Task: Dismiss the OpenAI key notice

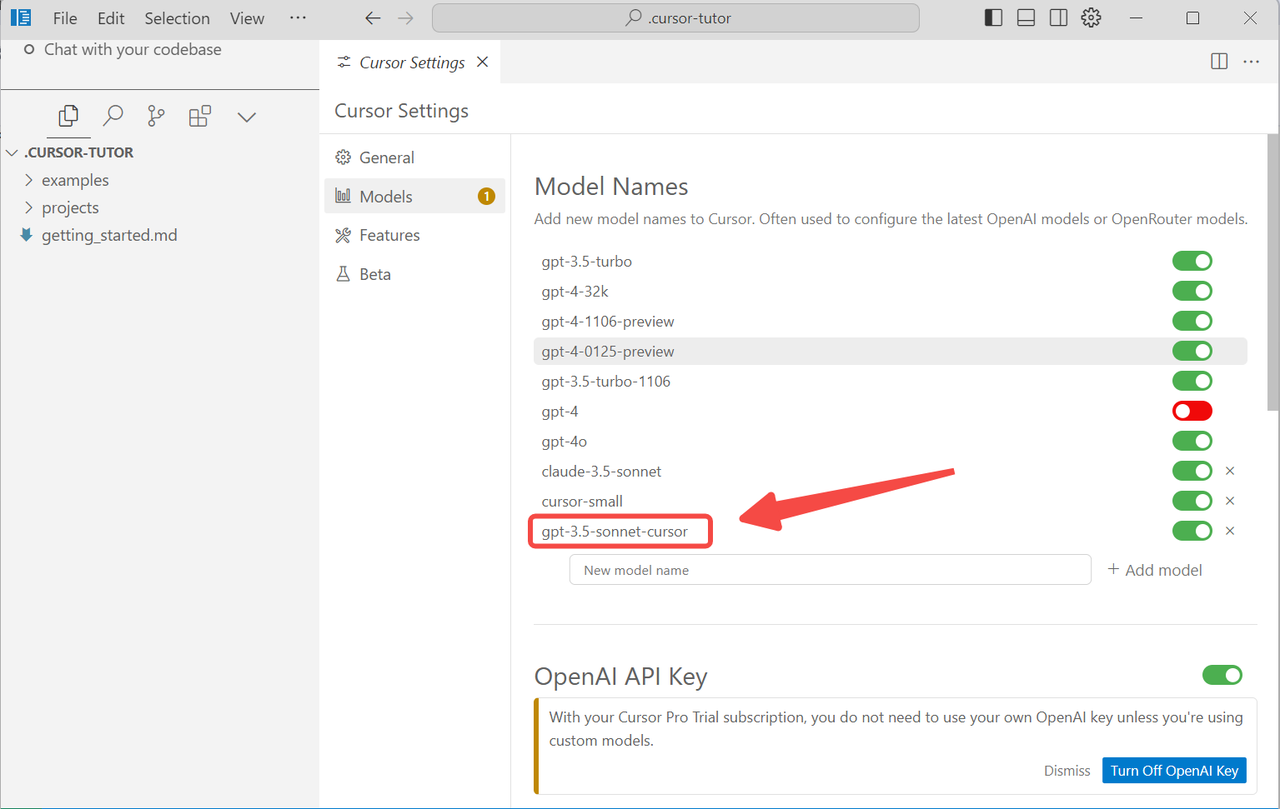Action: pos(1067,771)
